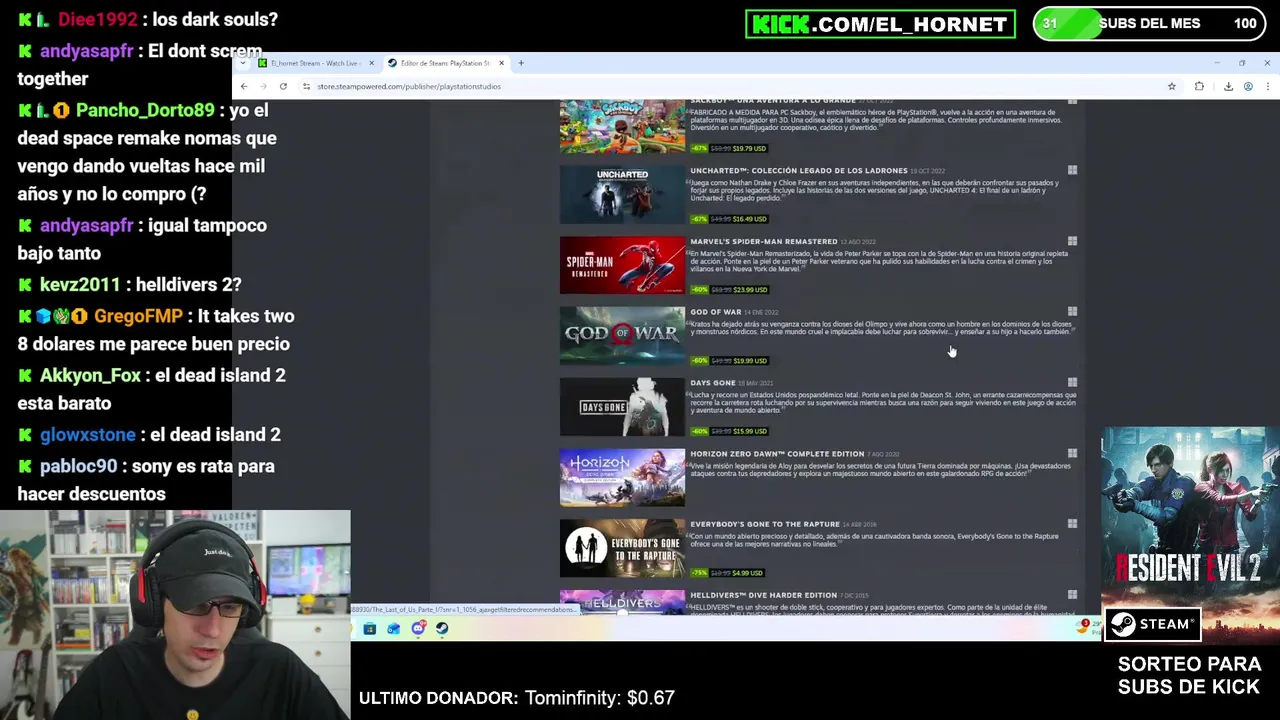Click the God of War $19.99 USD price
The image size is (1280, 720).
coord(749,360)
